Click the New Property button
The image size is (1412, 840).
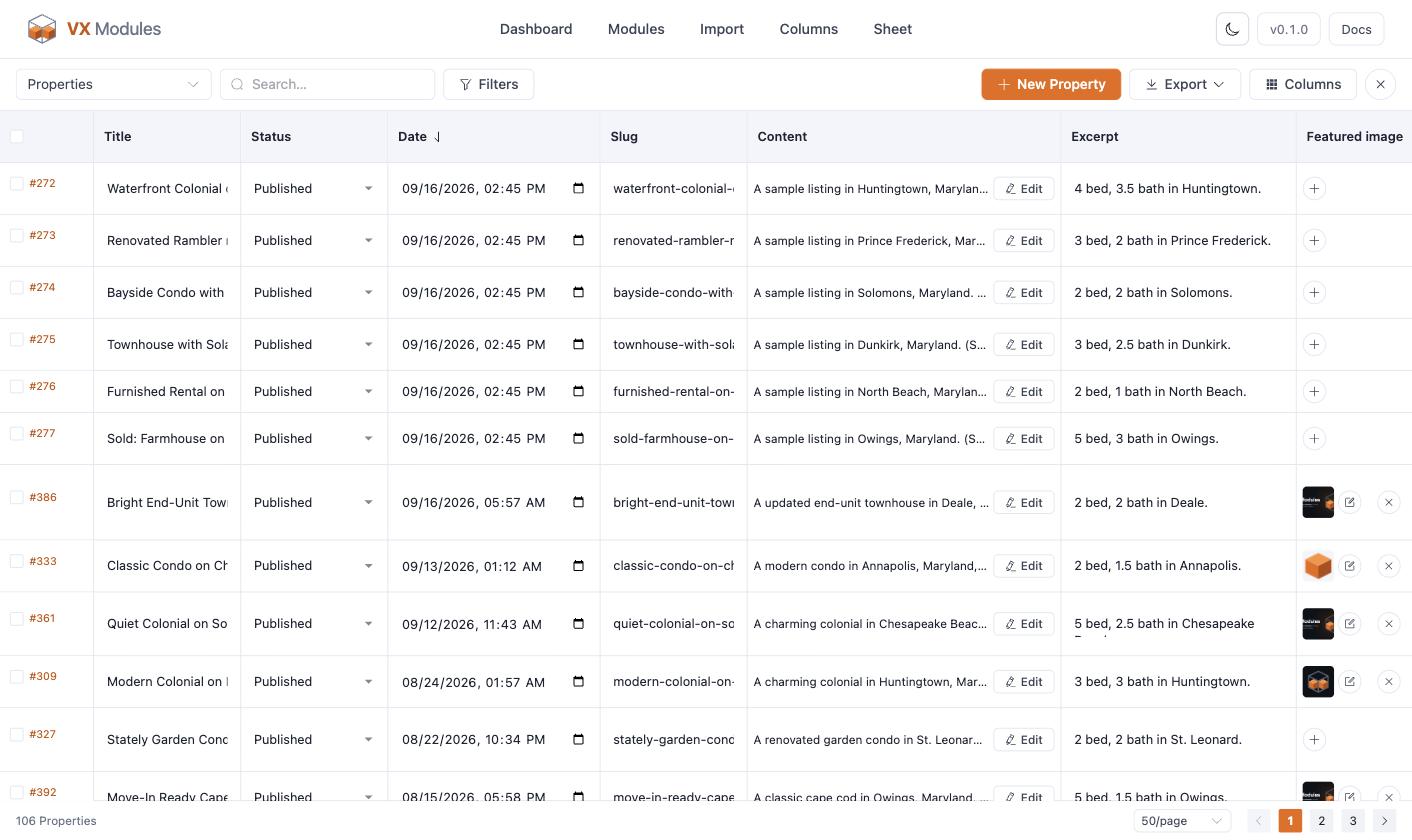pos(1051,84)
